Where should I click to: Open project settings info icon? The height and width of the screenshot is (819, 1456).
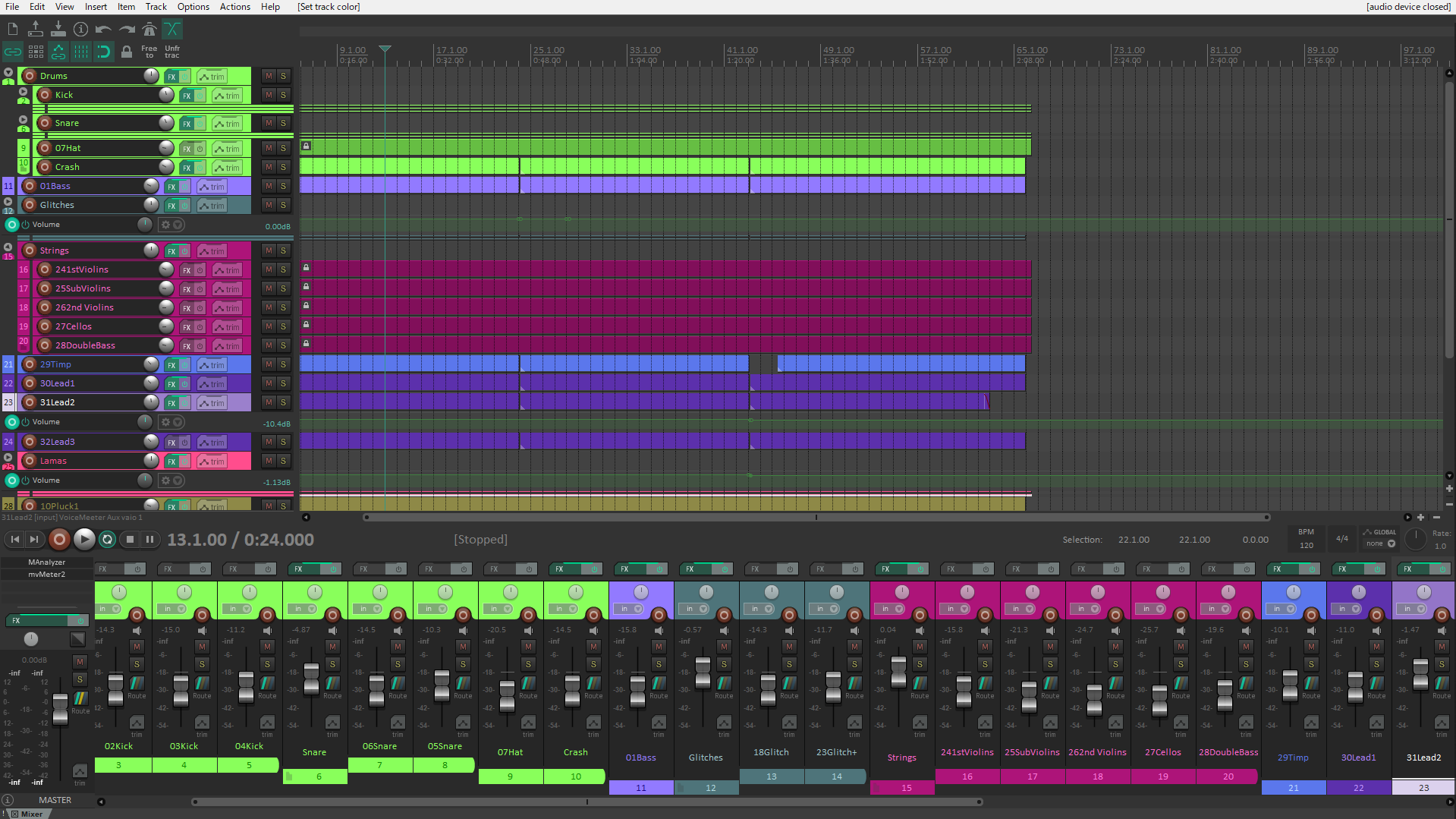[81, 30]
